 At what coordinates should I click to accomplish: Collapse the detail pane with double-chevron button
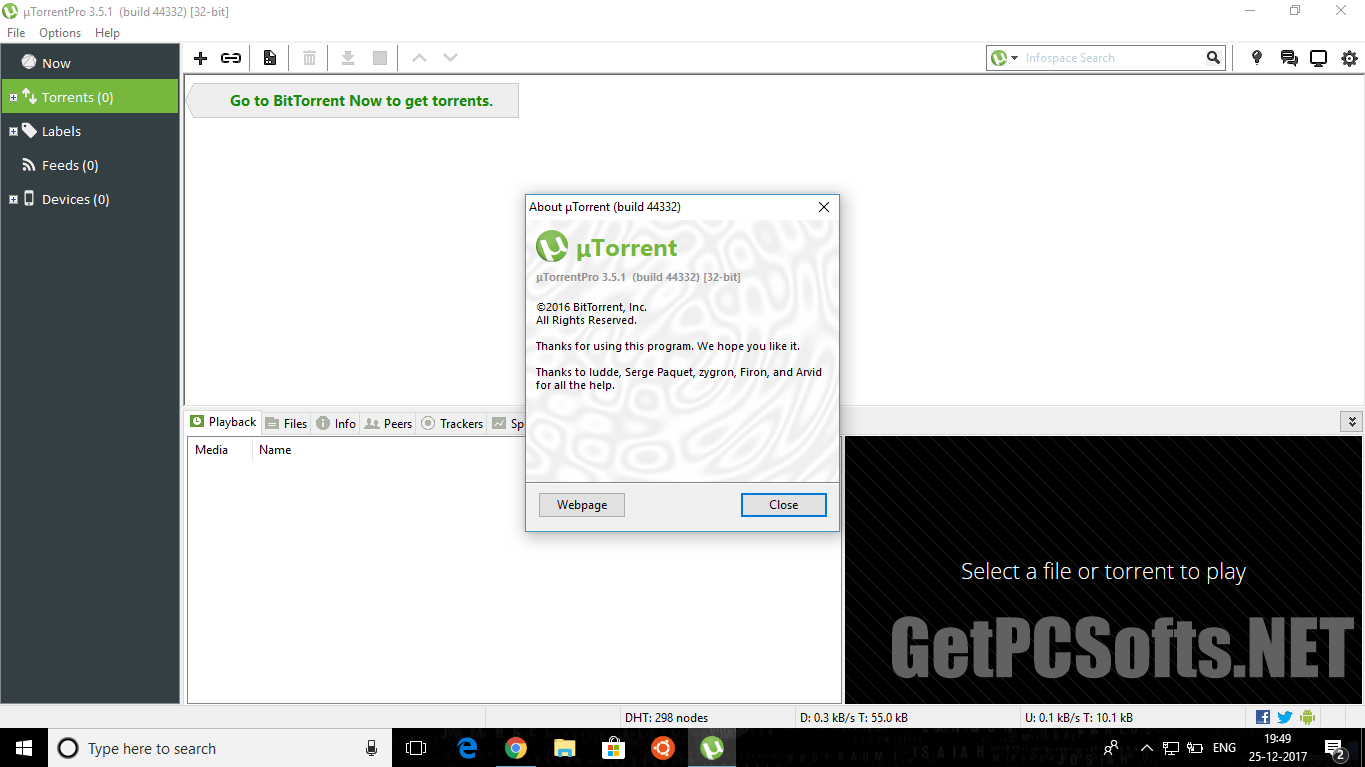click(x=1352, y=422)
